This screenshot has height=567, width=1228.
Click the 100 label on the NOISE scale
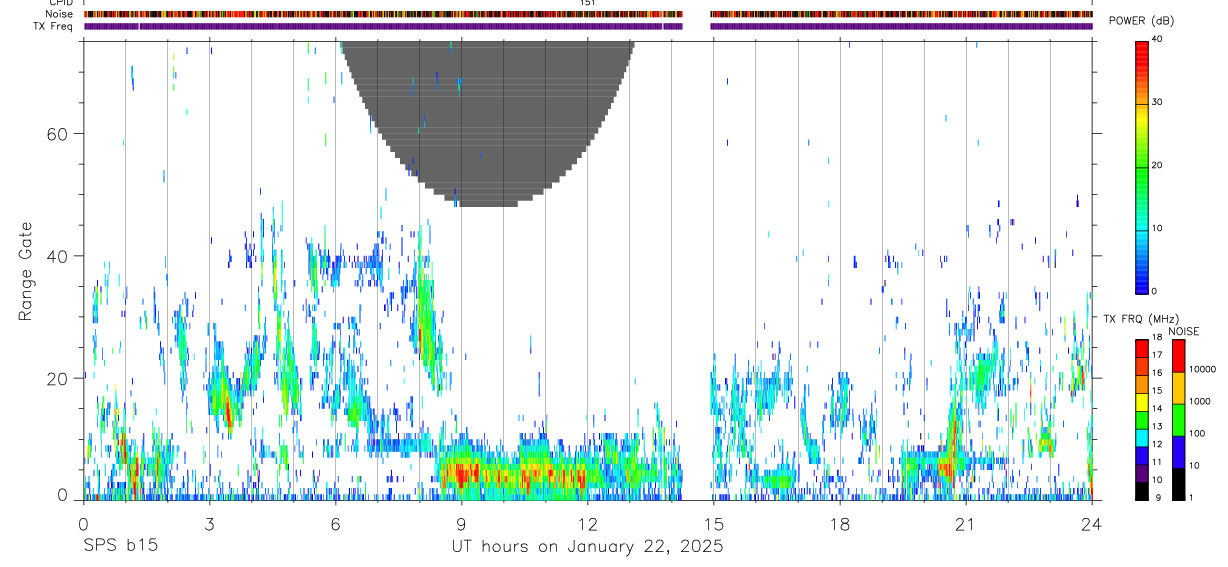point(1197,433)
